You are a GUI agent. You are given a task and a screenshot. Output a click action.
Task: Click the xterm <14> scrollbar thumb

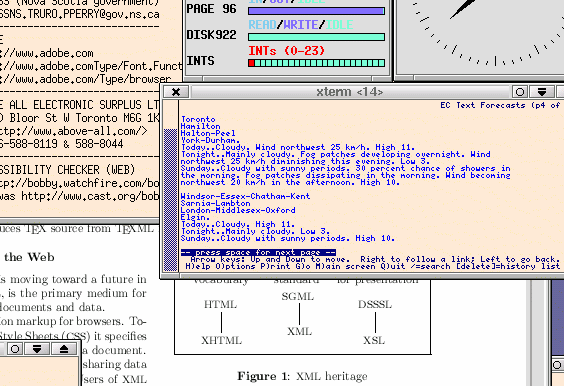[x=170, y=200]
